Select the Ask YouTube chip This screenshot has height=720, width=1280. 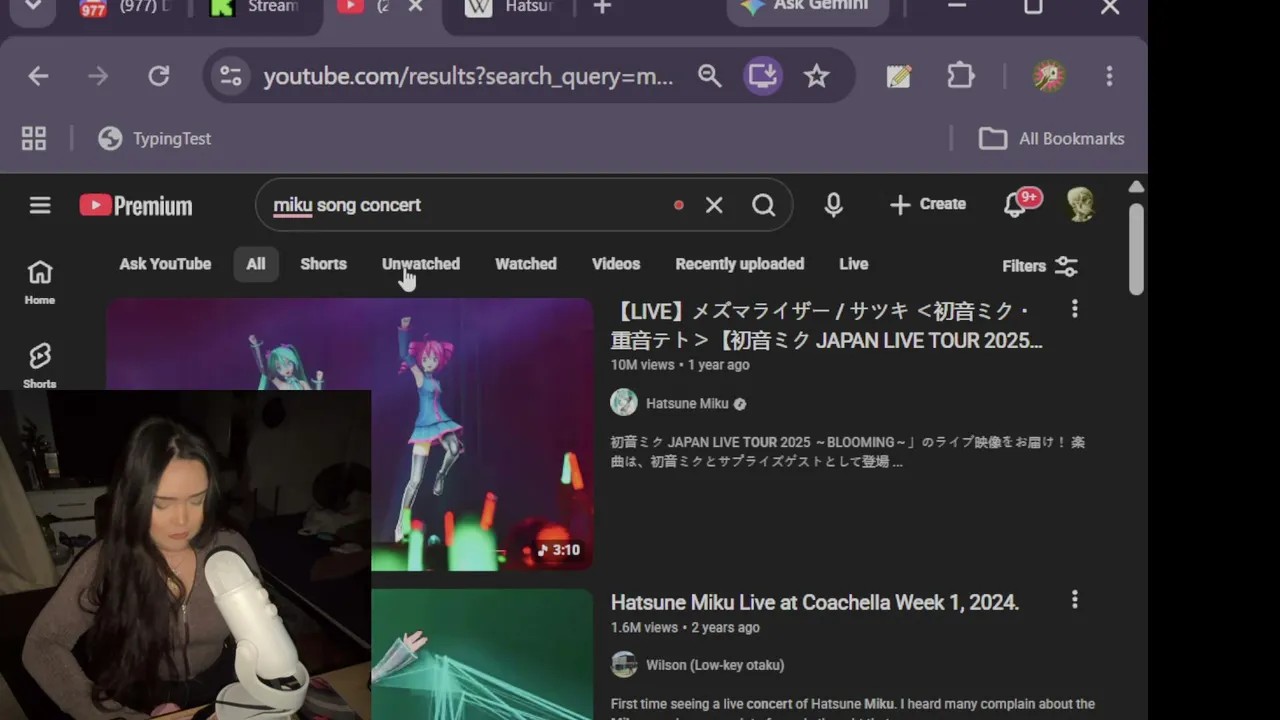tap(165, 264)
